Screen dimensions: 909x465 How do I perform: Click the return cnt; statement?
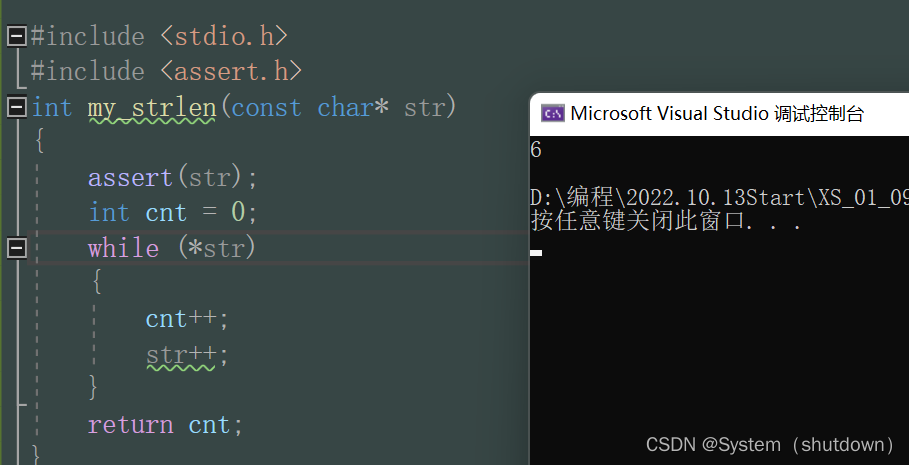[165, 425]
